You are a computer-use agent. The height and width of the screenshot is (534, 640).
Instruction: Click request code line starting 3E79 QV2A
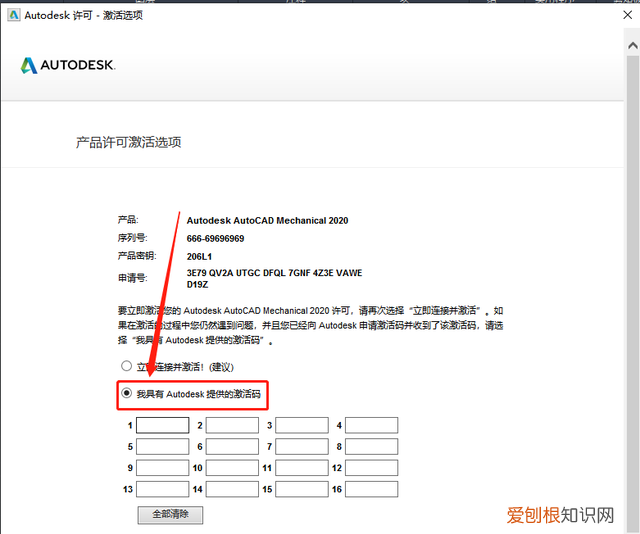tap(274, 273)
